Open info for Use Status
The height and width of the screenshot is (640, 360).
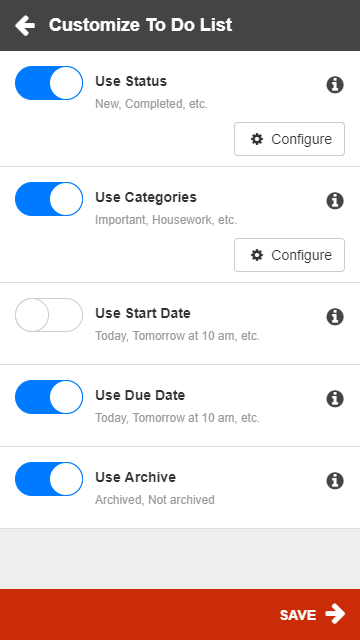pyautogui.click(x=335, y=85)
